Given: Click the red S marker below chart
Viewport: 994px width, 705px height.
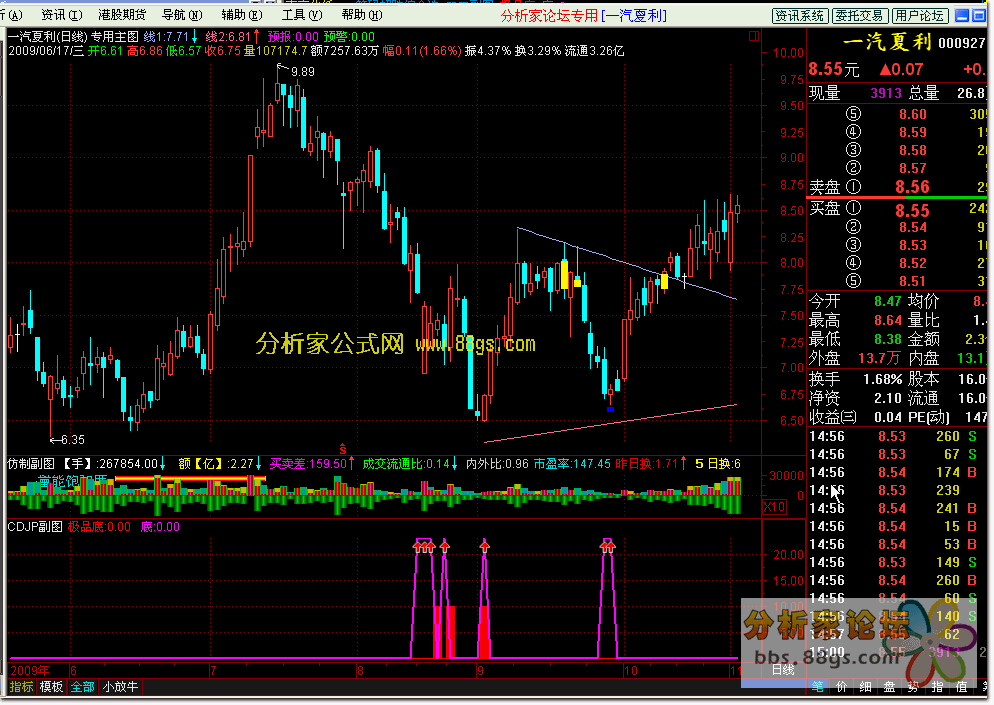Looking at the screenshot, I should click(344, 446).
